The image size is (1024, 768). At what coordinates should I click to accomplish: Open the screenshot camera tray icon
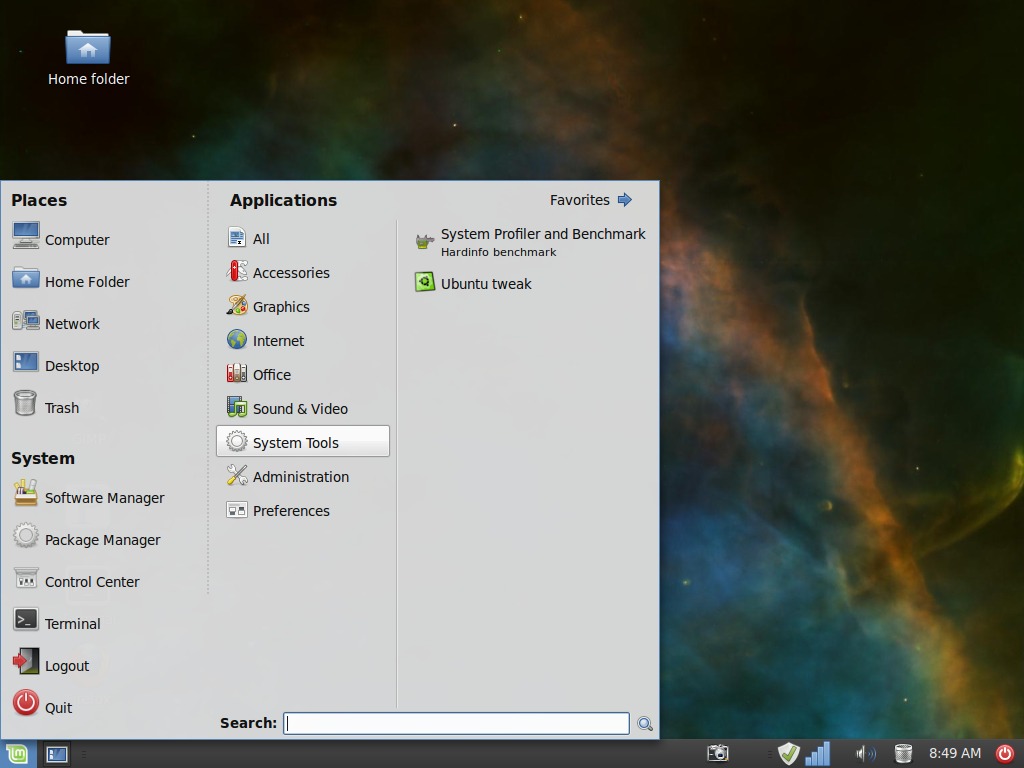[x=717, y=753]
